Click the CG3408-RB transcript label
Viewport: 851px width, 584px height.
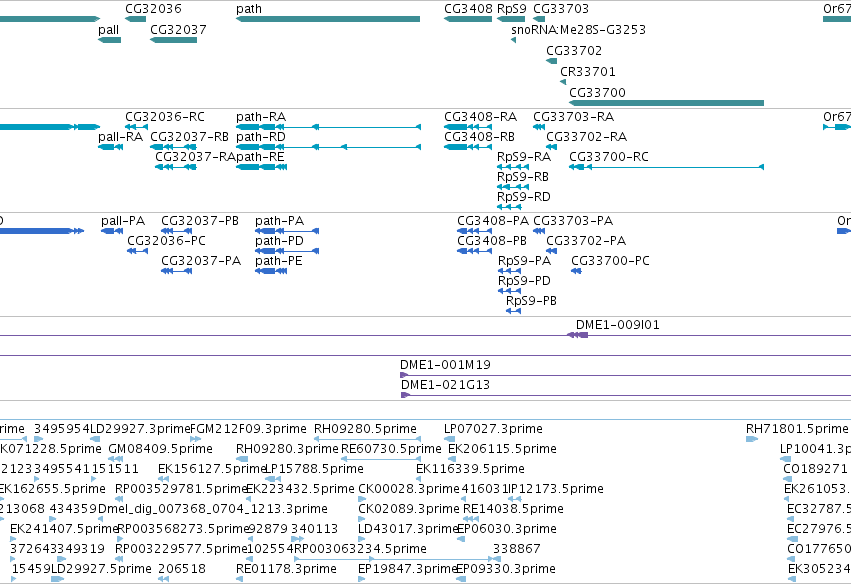point(479,137)
